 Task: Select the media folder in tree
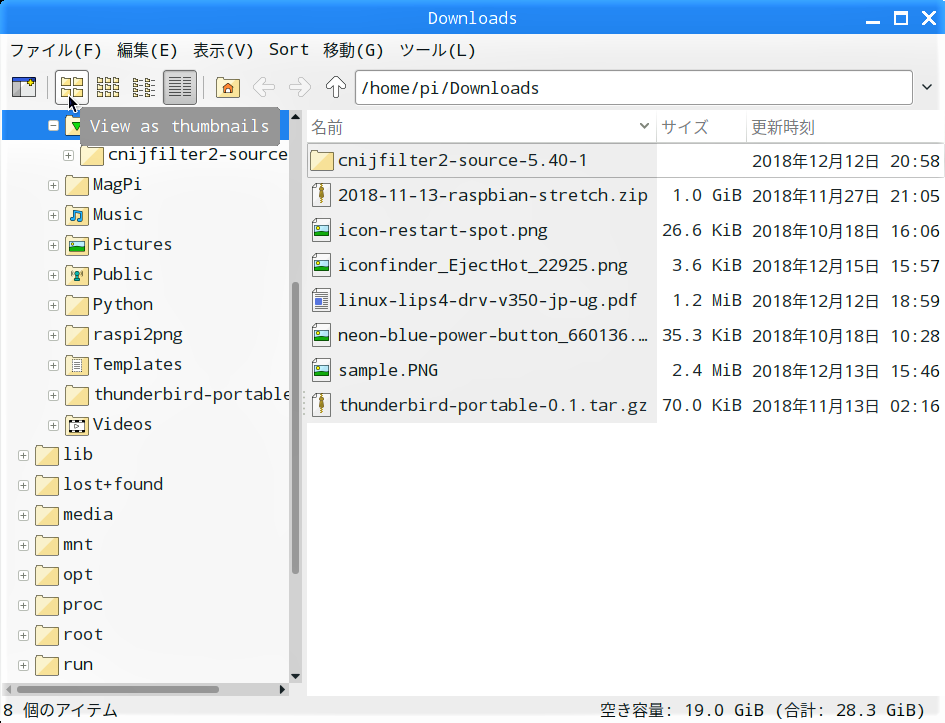tap(74, 515)
